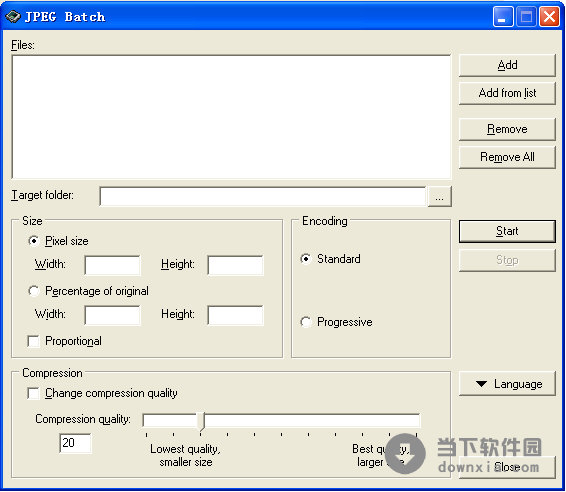Click the 'Lowest quality, smaller size' label
Screen dimensions: 566x492
tap(186, 456)
